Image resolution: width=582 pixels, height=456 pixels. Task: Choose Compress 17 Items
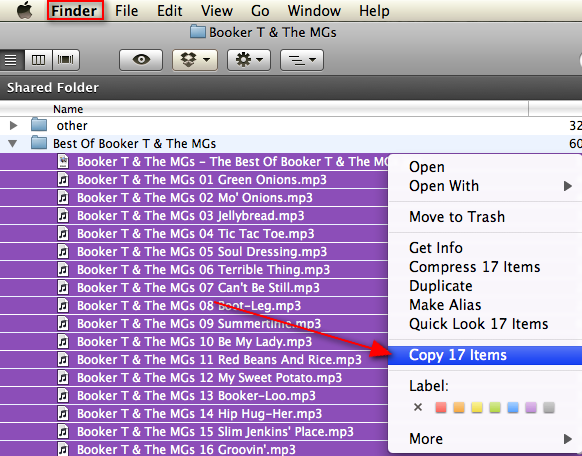(x=485, y=267)
